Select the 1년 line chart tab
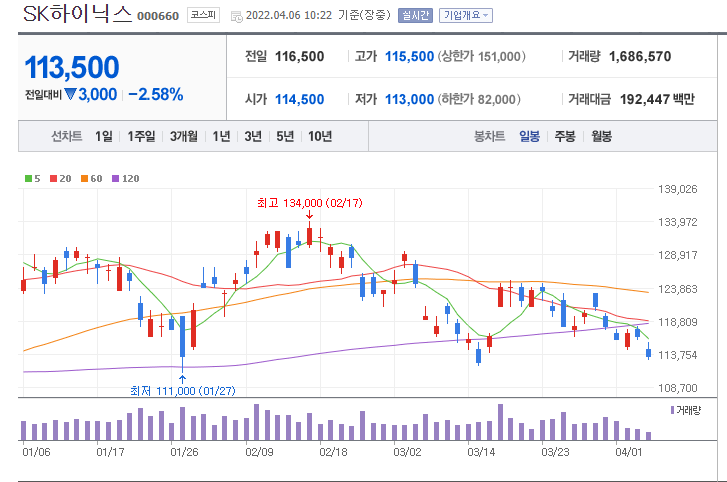This screenshot has height=482, width=727. [221, 136]
